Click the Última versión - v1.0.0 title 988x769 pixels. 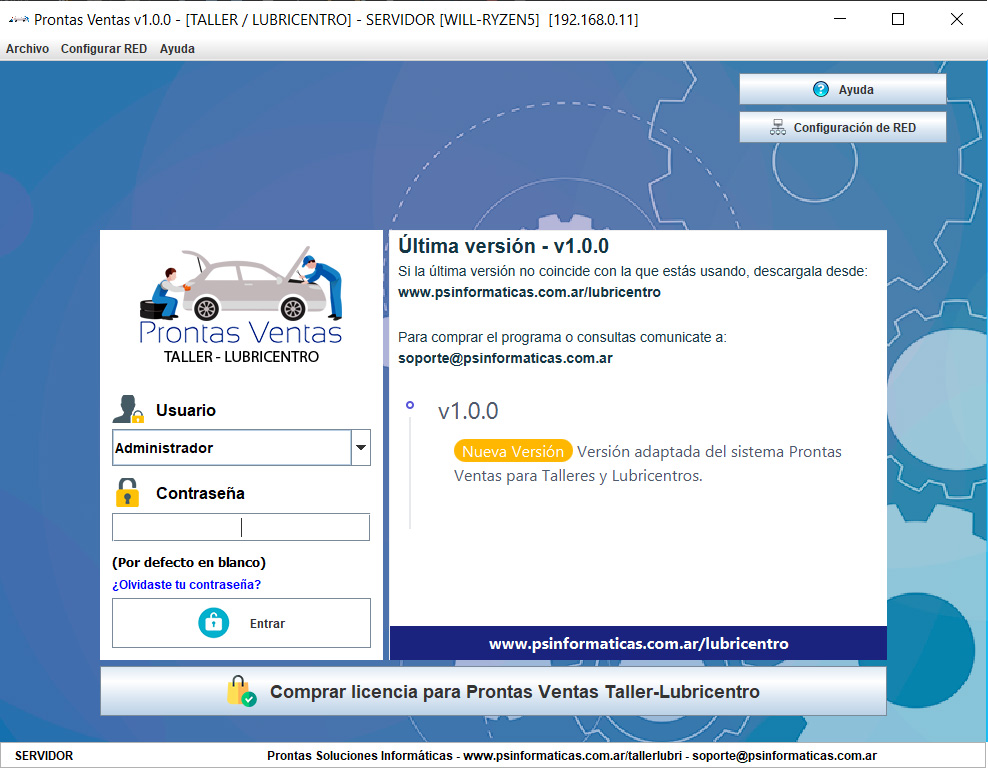[503, 246]
